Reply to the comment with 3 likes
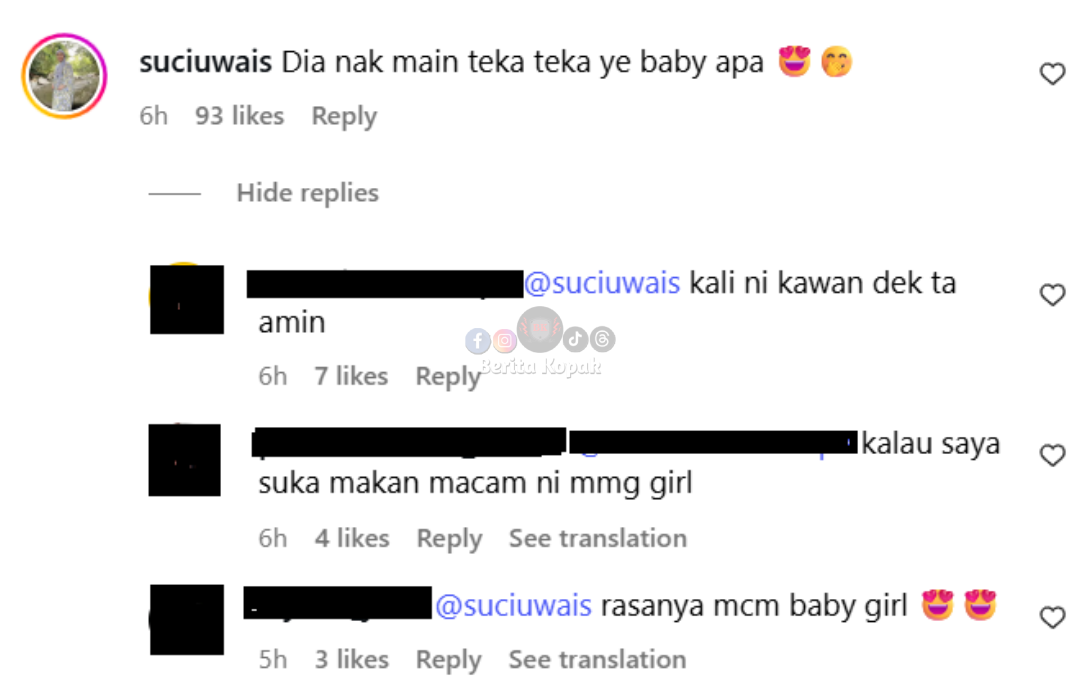This screenshot has width=1080, height=696. coord(448,660)
